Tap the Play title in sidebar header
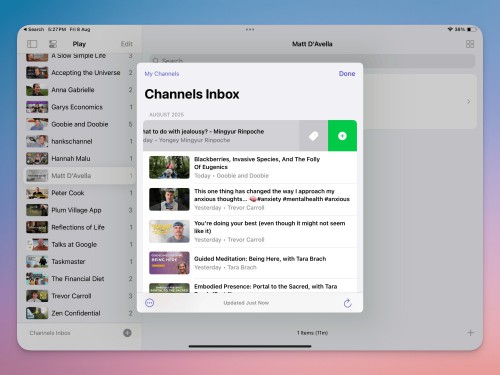This screenshot has width=500, height=375. coord(79,44)
